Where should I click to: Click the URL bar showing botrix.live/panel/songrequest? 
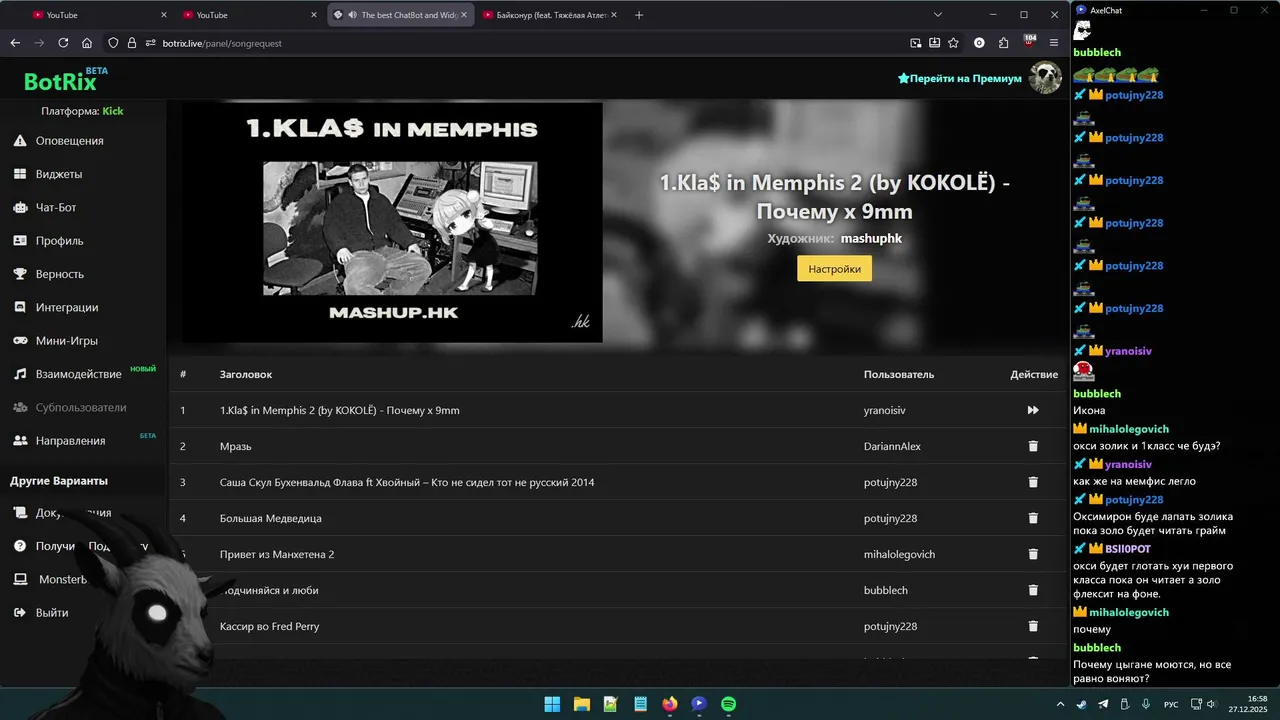point(222,43)
